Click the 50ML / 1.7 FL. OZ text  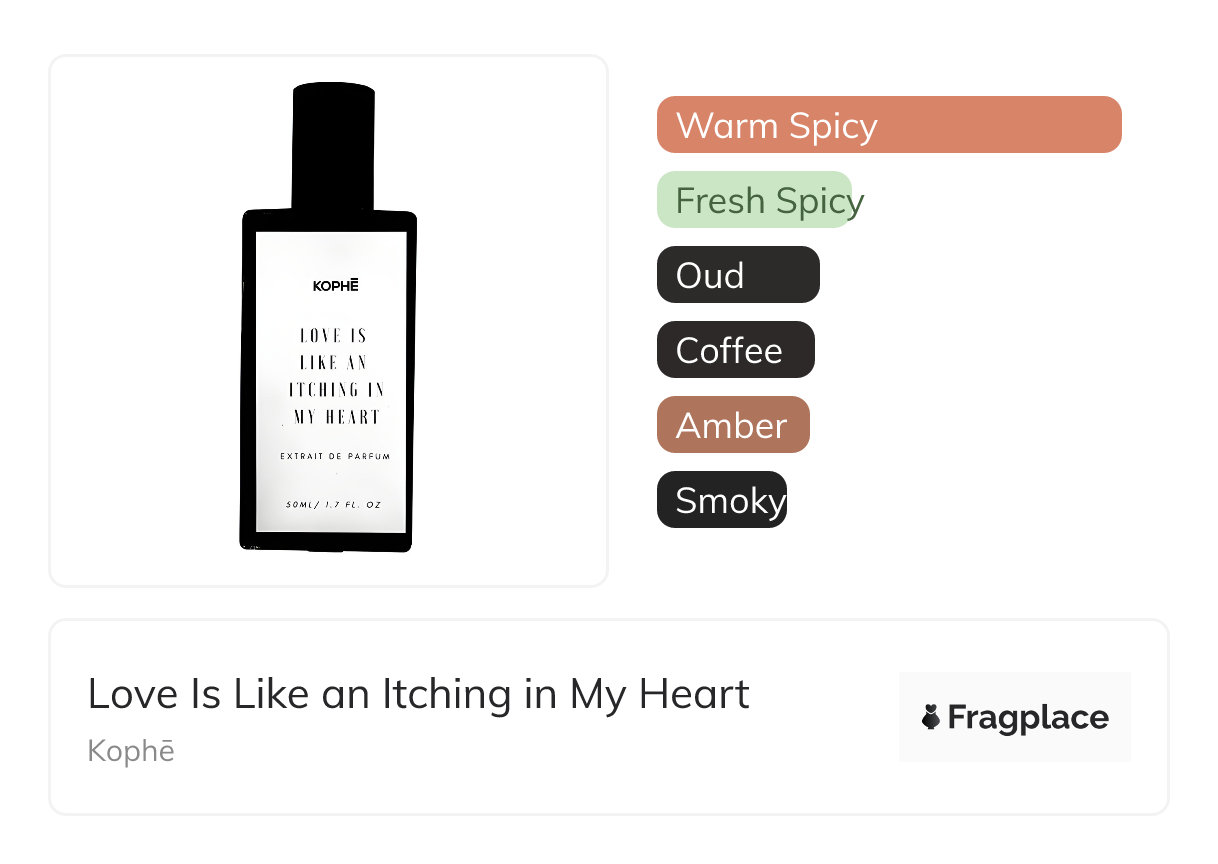333,505
